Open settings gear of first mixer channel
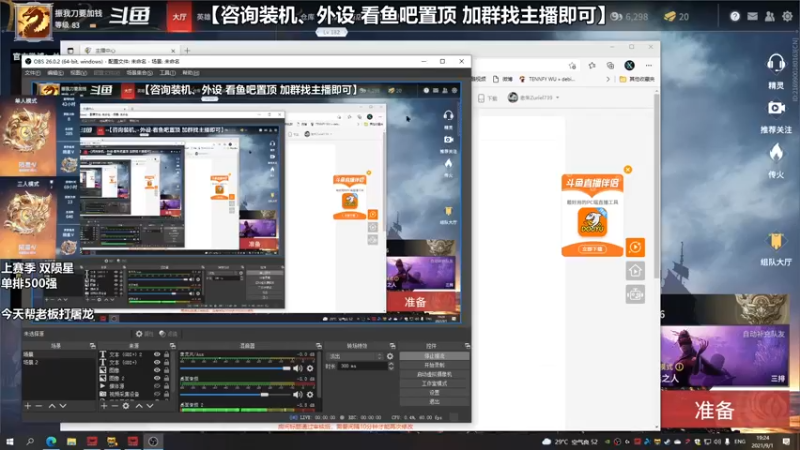800x450 pixels. coord(310,368)
